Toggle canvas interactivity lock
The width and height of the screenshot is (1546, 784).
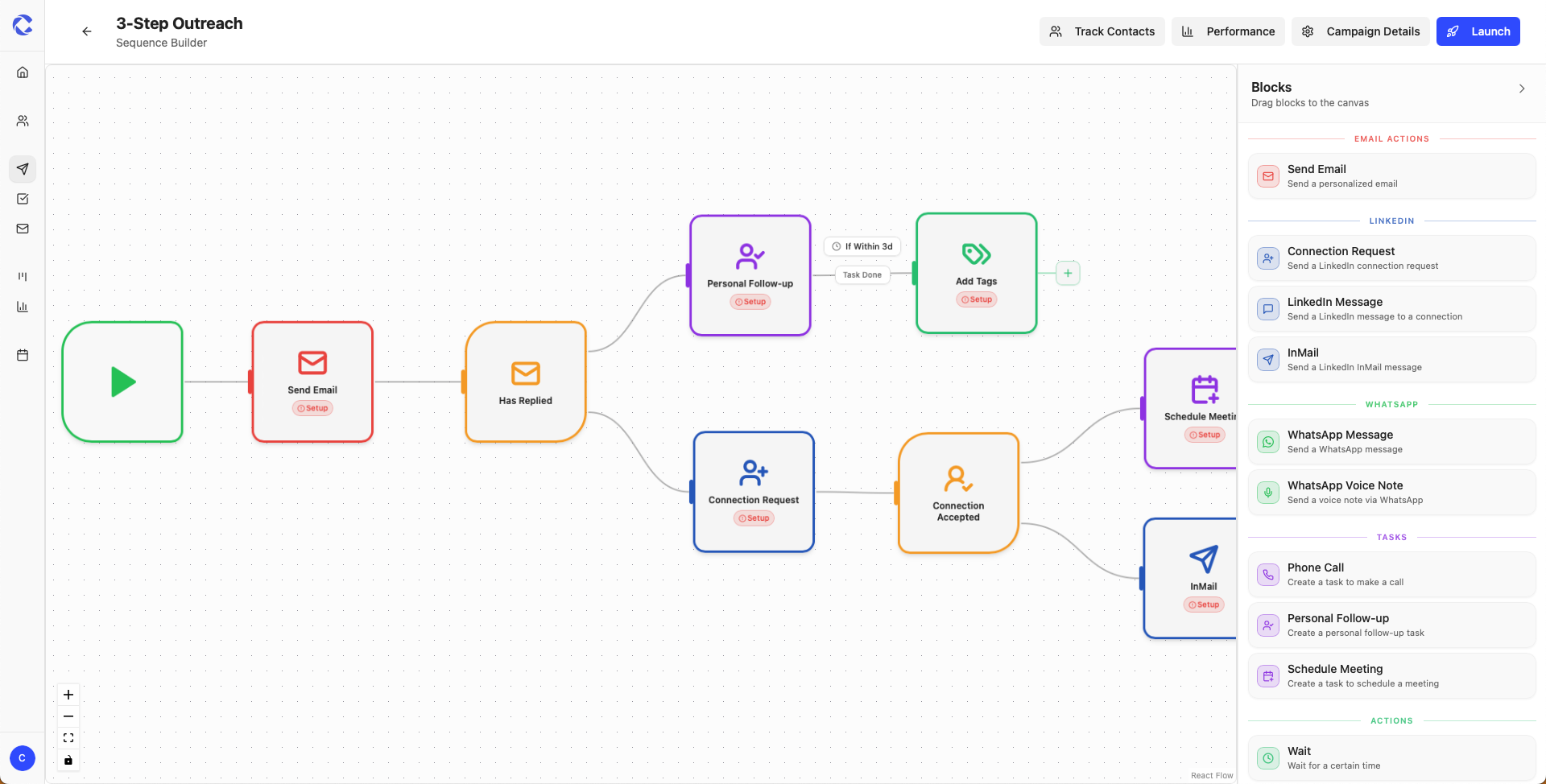(68, 760)
